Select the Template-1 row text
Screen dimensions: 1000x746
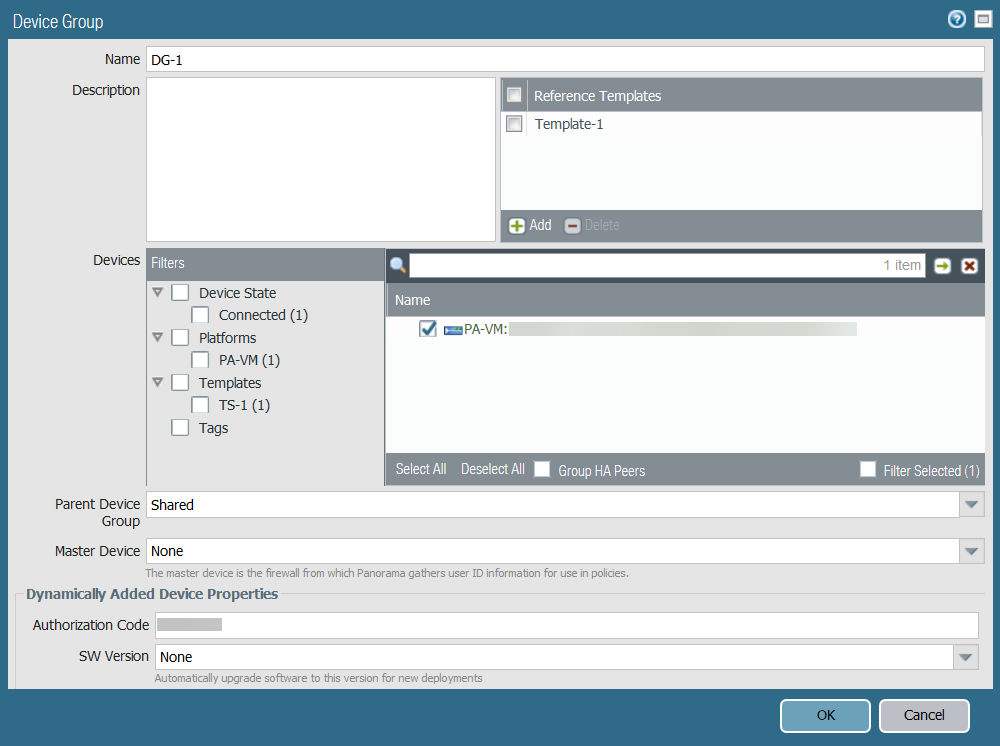(569, 124)
